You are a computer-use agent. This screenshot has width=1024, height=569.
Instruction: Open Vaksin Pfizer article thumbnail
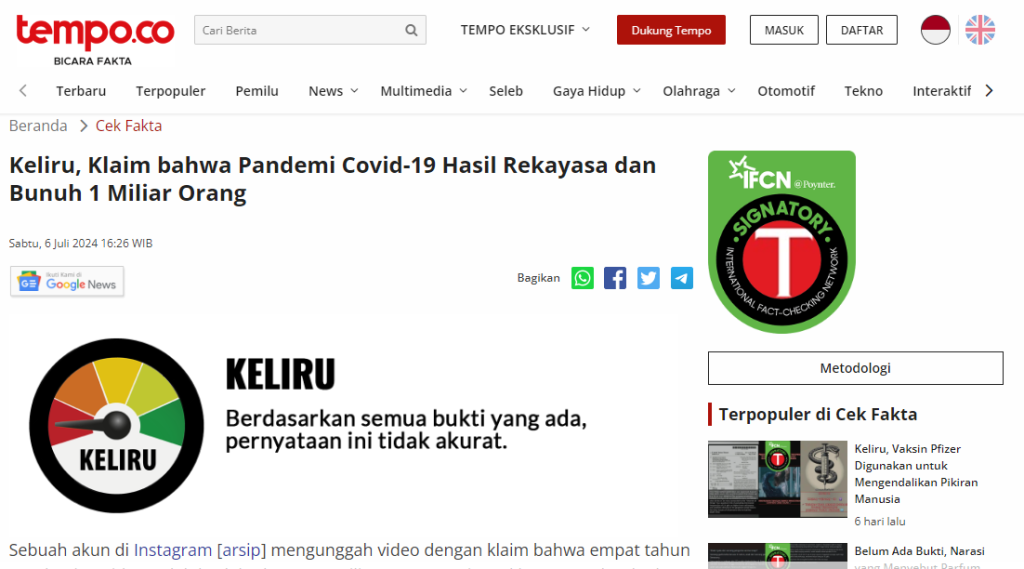coord(777,479)
